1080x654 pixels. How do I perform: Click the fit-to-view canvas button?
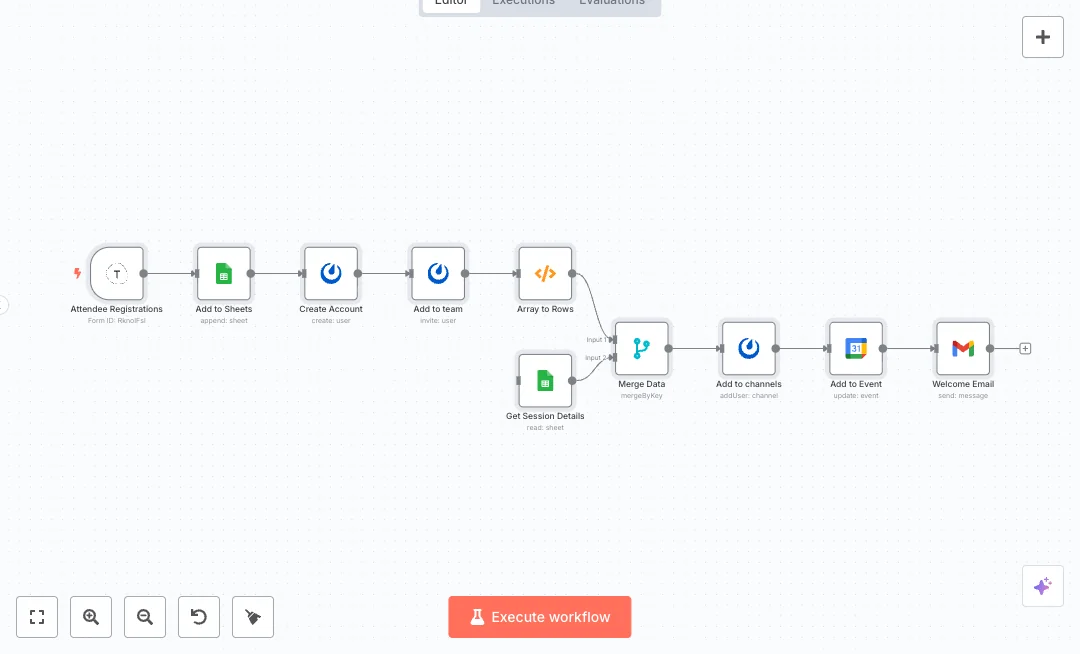37,617
